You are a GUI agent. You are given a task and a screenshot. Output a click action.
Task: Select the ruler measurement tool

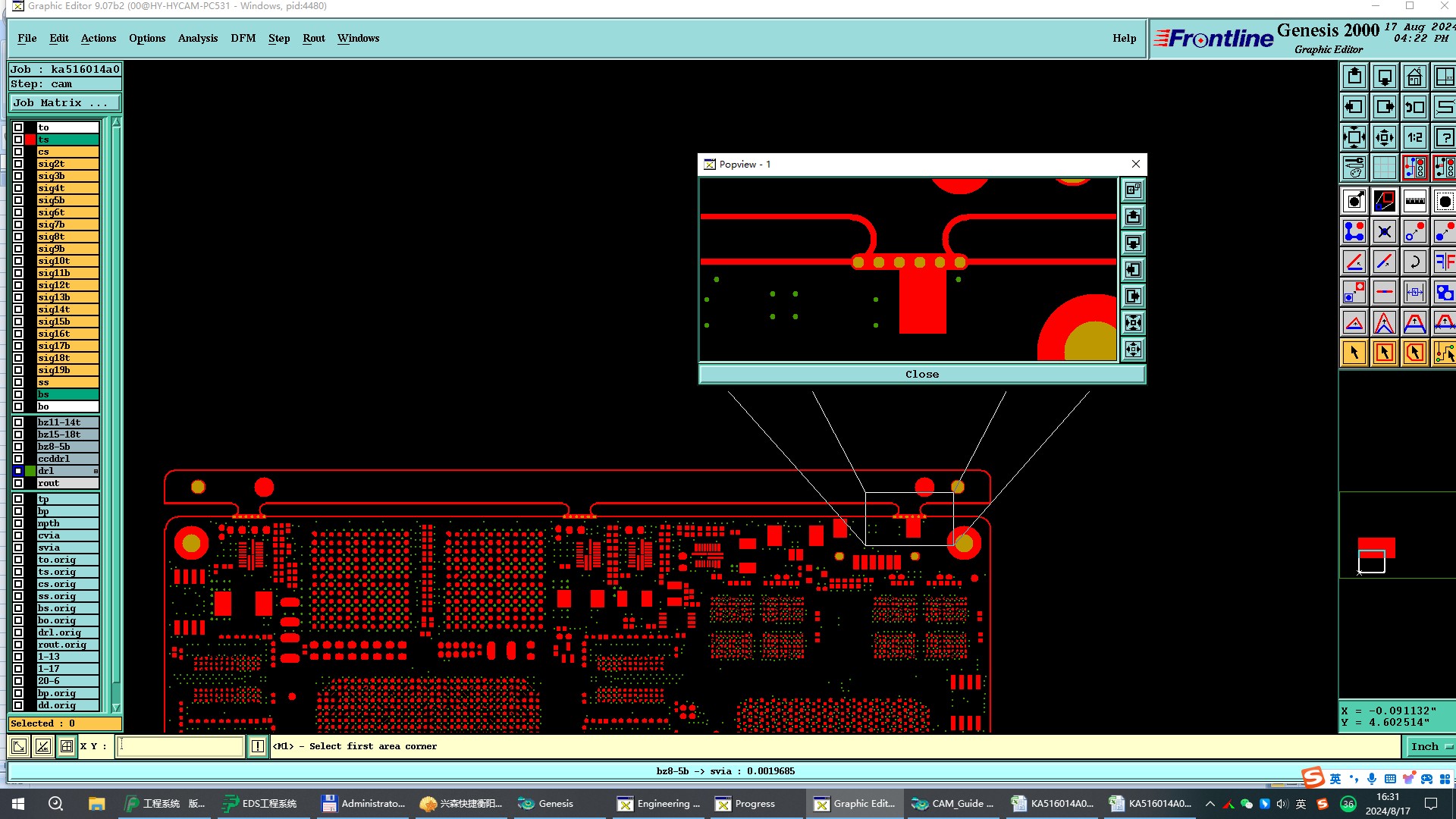pos(1414,201)
